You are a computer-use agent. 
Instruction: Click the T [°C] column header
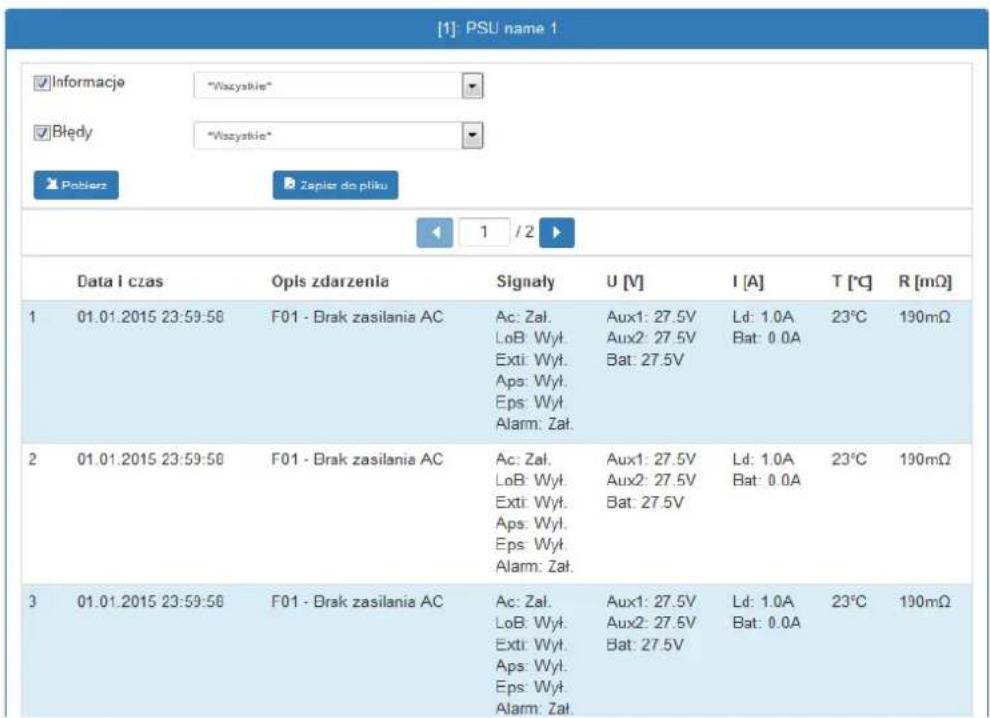pyautogui.click(x=852, y=282)
